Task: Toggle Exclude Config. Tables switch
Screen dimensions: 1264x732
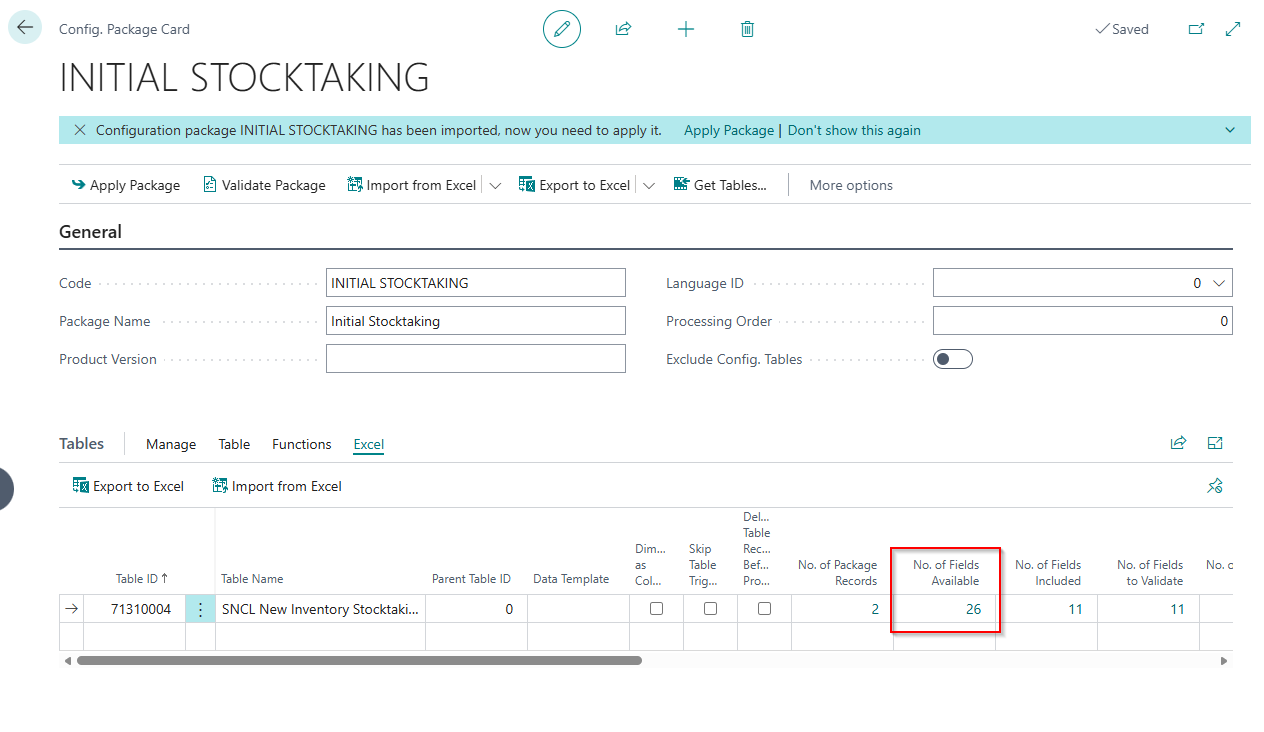Action: (953, 359)
